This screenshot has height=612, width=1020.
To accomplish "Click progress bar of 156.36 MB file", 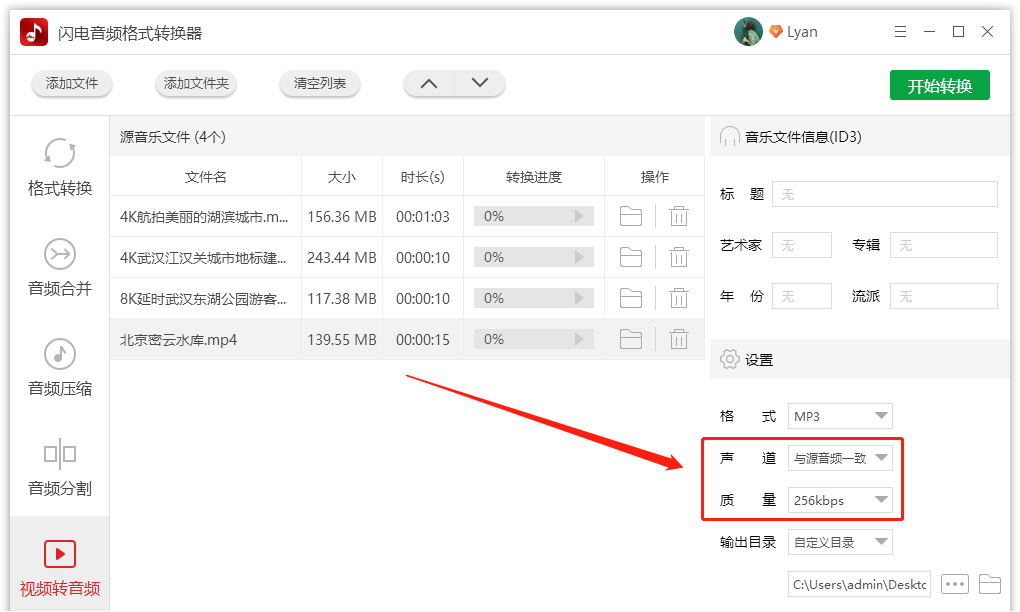I will click(533, 216).
